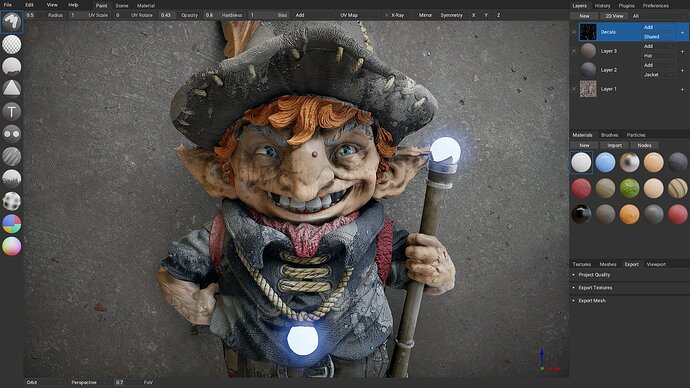Select the Bake tool soccer-ball icon

11,201
